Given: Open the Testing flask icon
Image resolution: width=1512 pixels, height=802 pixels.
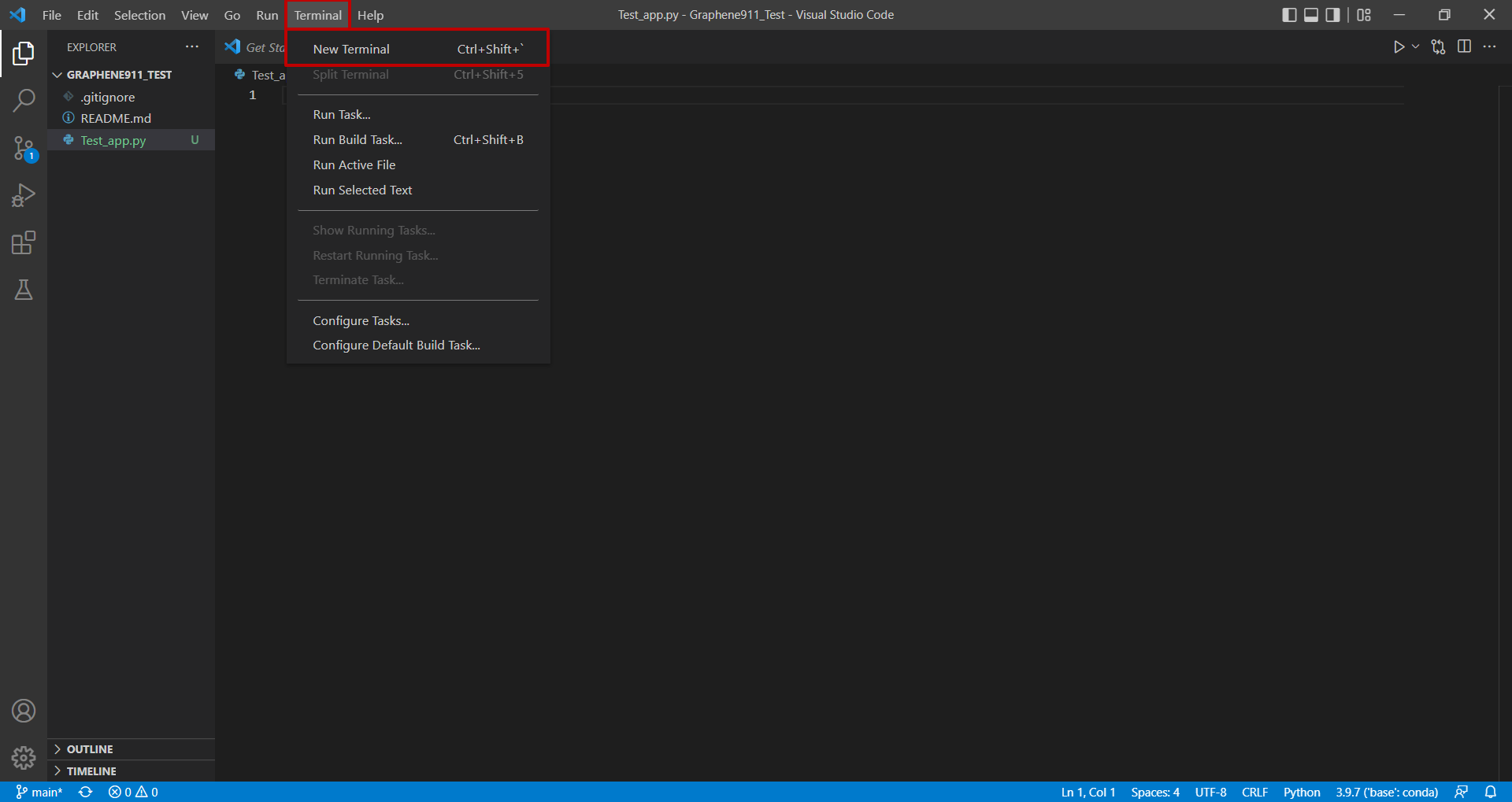Looking at the screenshot, I should (x=24, y=290).
